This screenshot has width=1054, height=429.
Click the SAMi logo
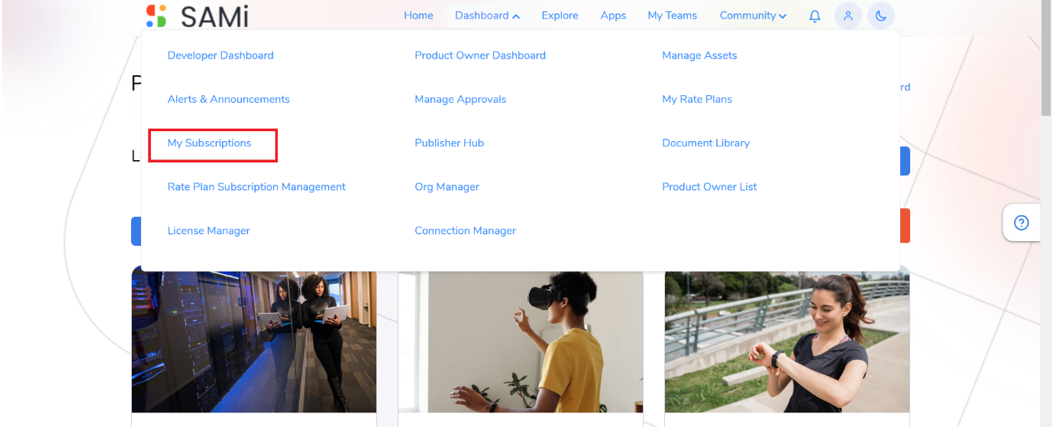coord(197,16)
